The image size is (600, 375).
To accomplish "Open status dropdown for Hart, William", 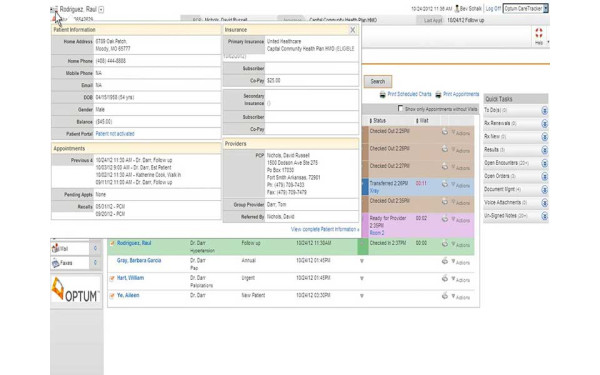I will (x=362, y=279).
